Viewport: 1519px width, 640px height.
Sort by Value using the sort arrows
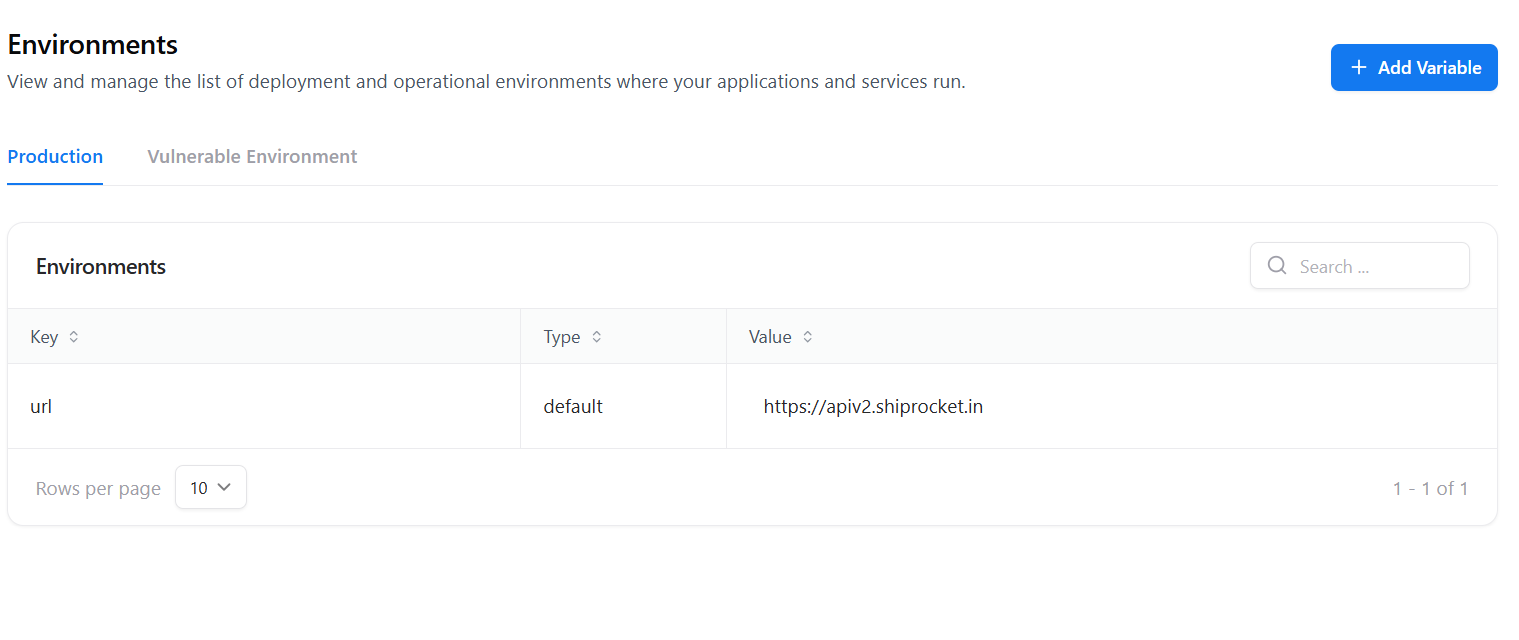click(x=807, y=337)
